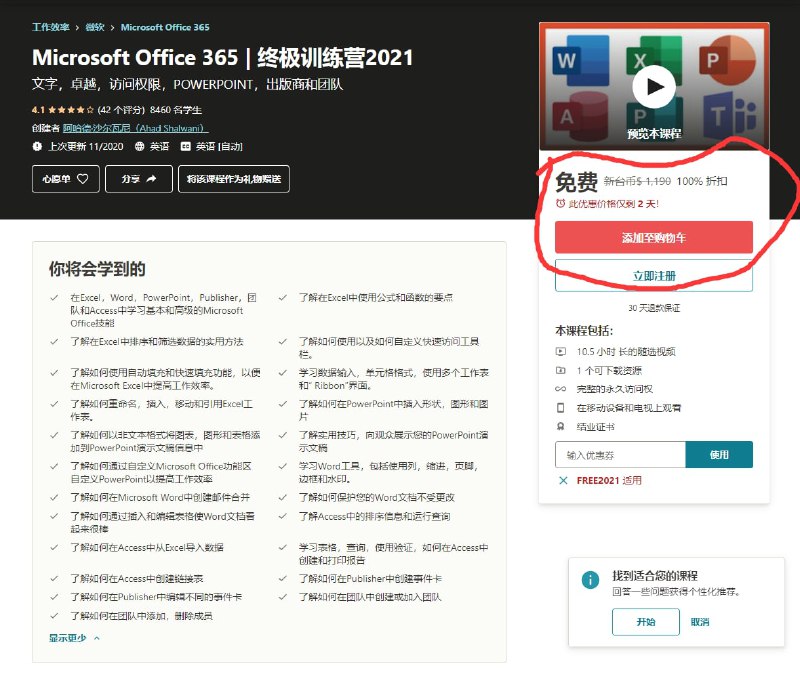Viewport: 800px width, 685px height.
Task: Collapse list with 显示更少 link
Action: coord(68,638)
